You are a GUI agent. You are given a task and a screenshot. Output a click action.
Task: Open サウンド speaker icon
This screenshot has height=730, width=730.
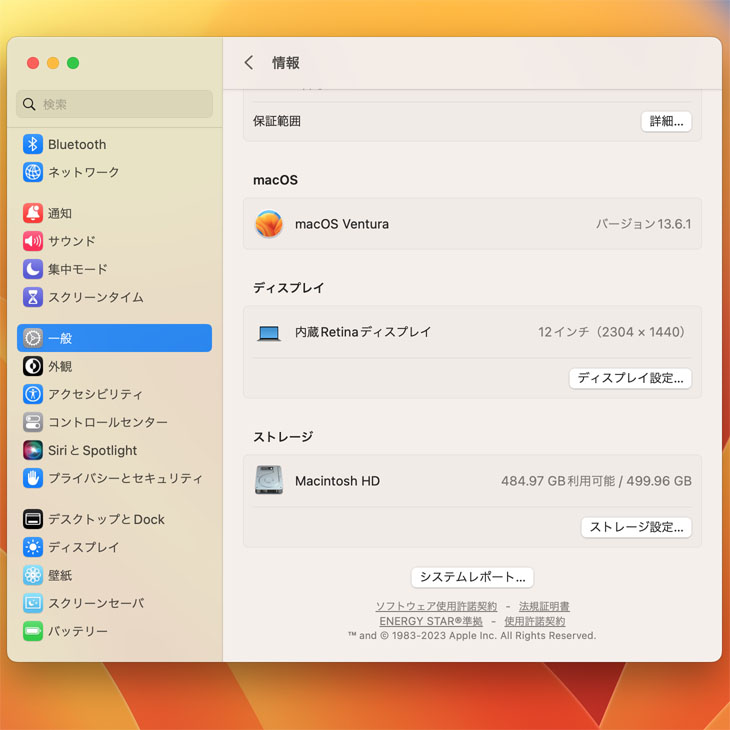(x=33, y=241)
